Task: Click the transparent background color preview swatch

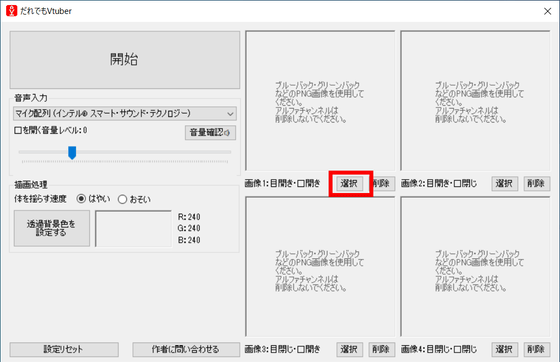Action: [x=133, y=228]
